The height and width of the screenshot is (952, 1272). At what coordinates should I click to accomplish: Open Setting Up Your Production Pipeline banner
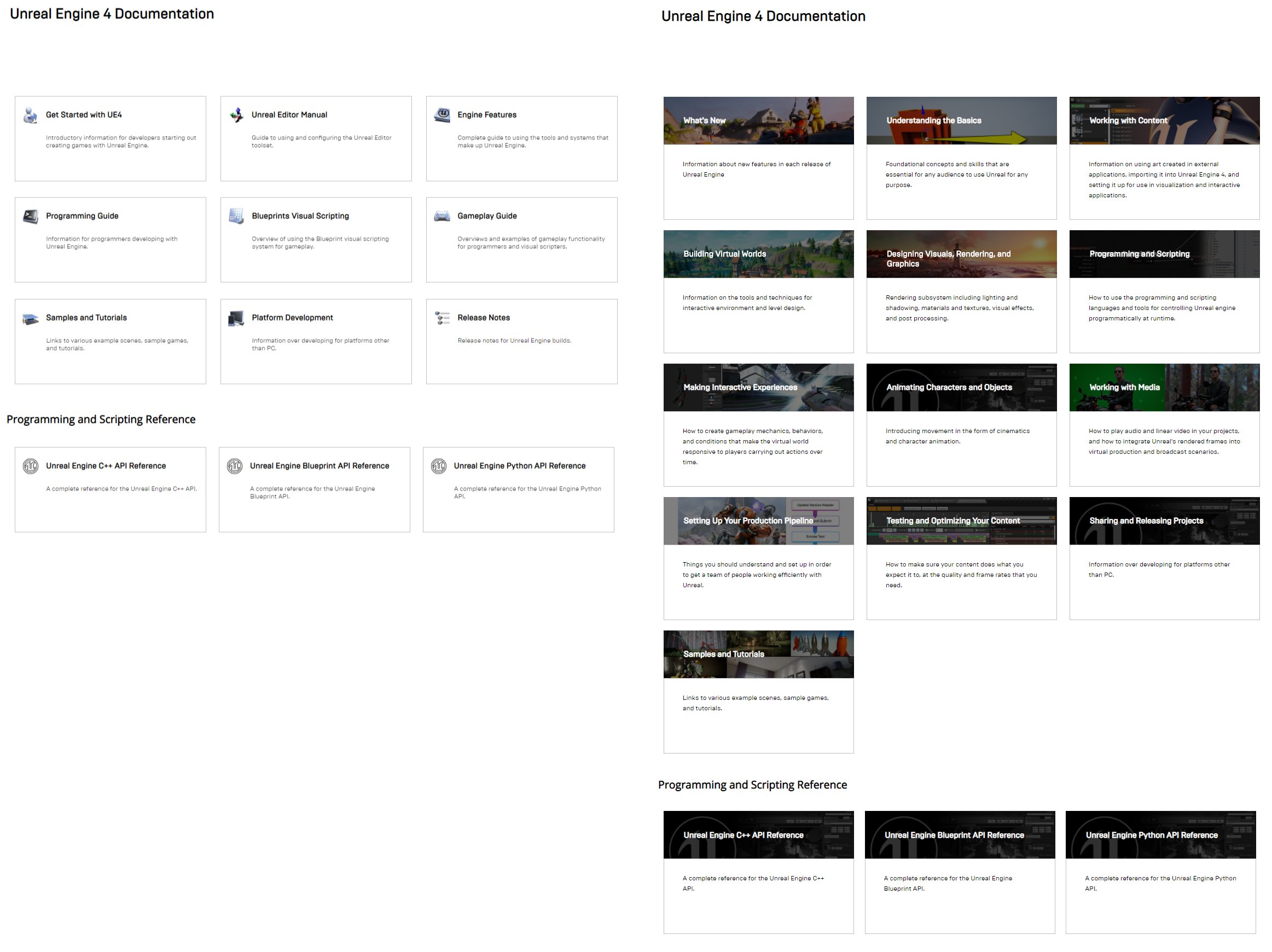(758, 521)
